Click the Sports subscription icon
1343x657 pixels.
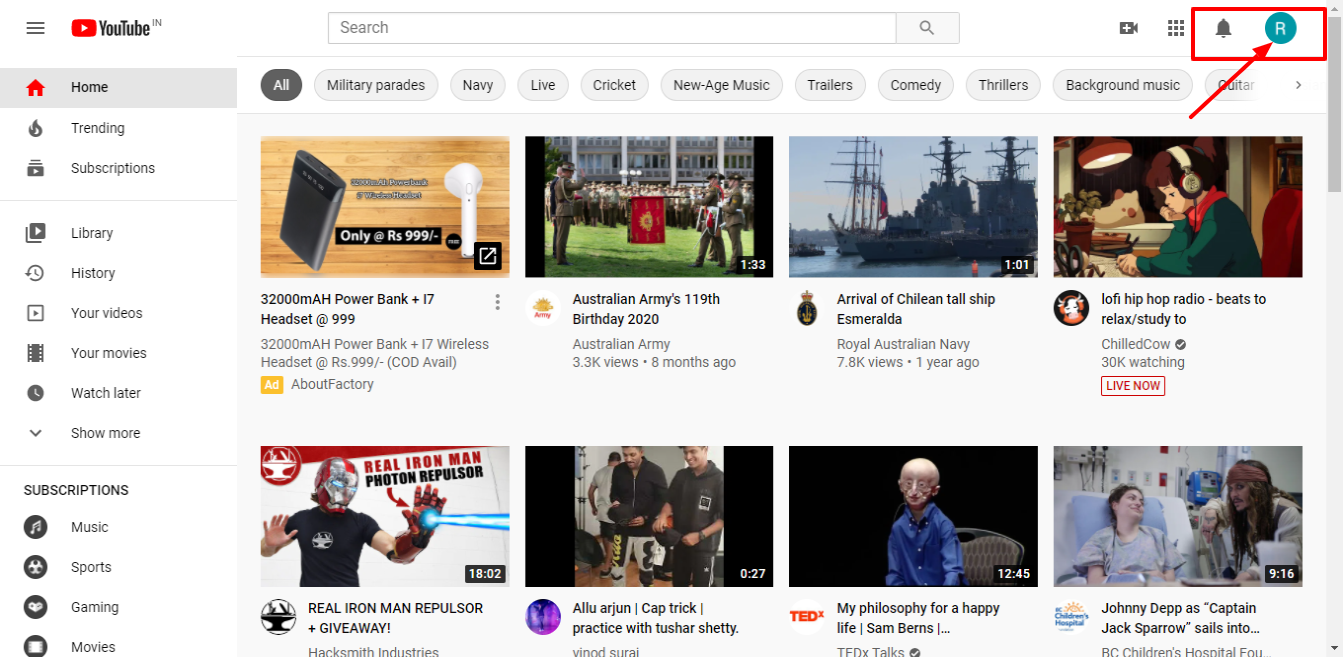click(36, 567)
